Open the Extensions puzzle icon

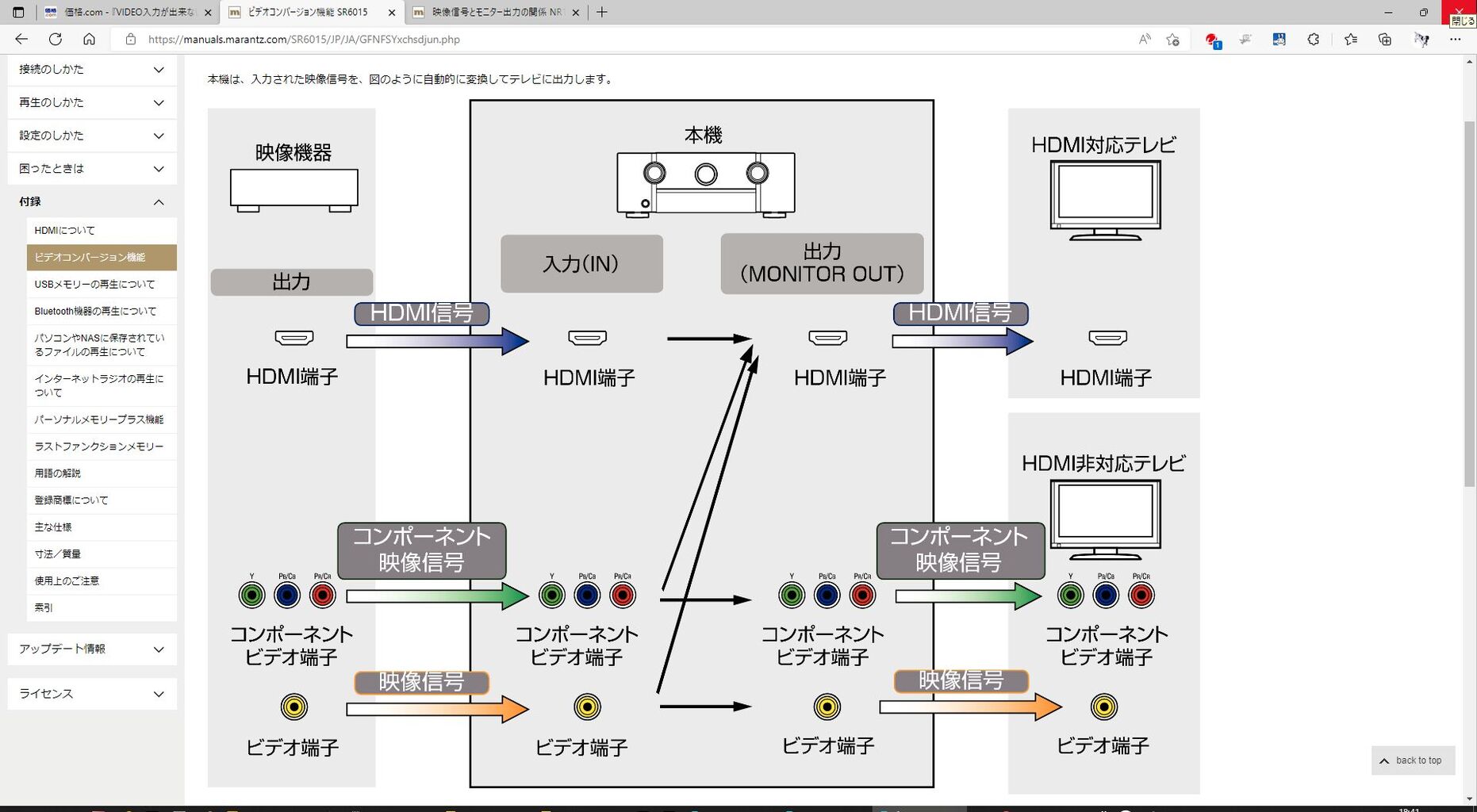1313,39
